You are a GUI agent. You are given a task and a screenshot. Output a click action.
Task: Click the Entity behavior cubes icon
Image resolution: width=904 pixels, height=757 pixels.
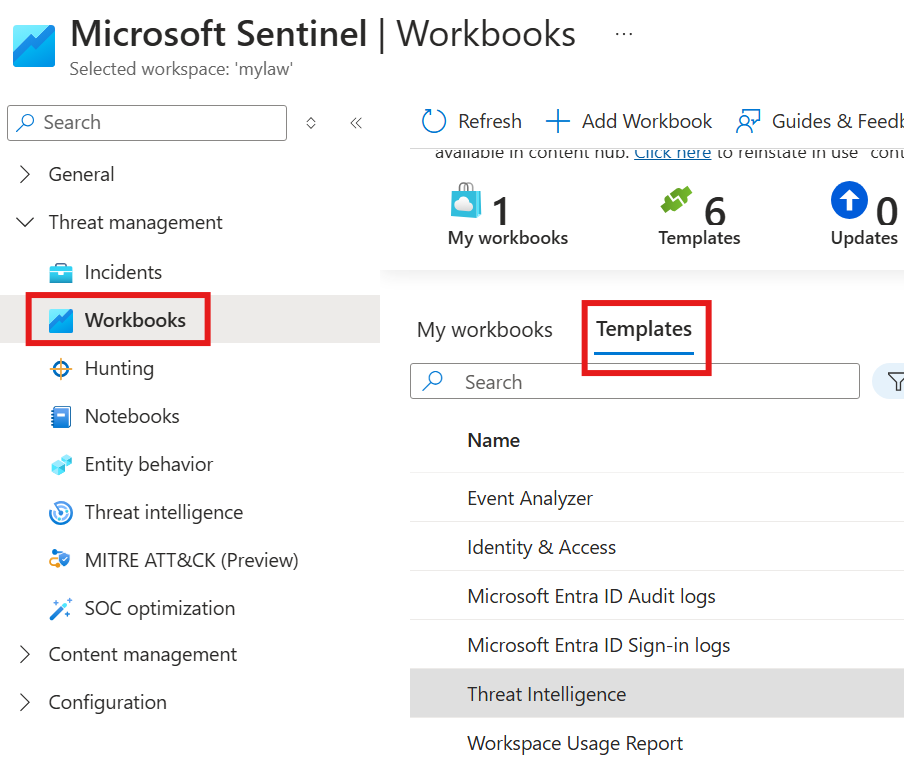pos(61,464)
